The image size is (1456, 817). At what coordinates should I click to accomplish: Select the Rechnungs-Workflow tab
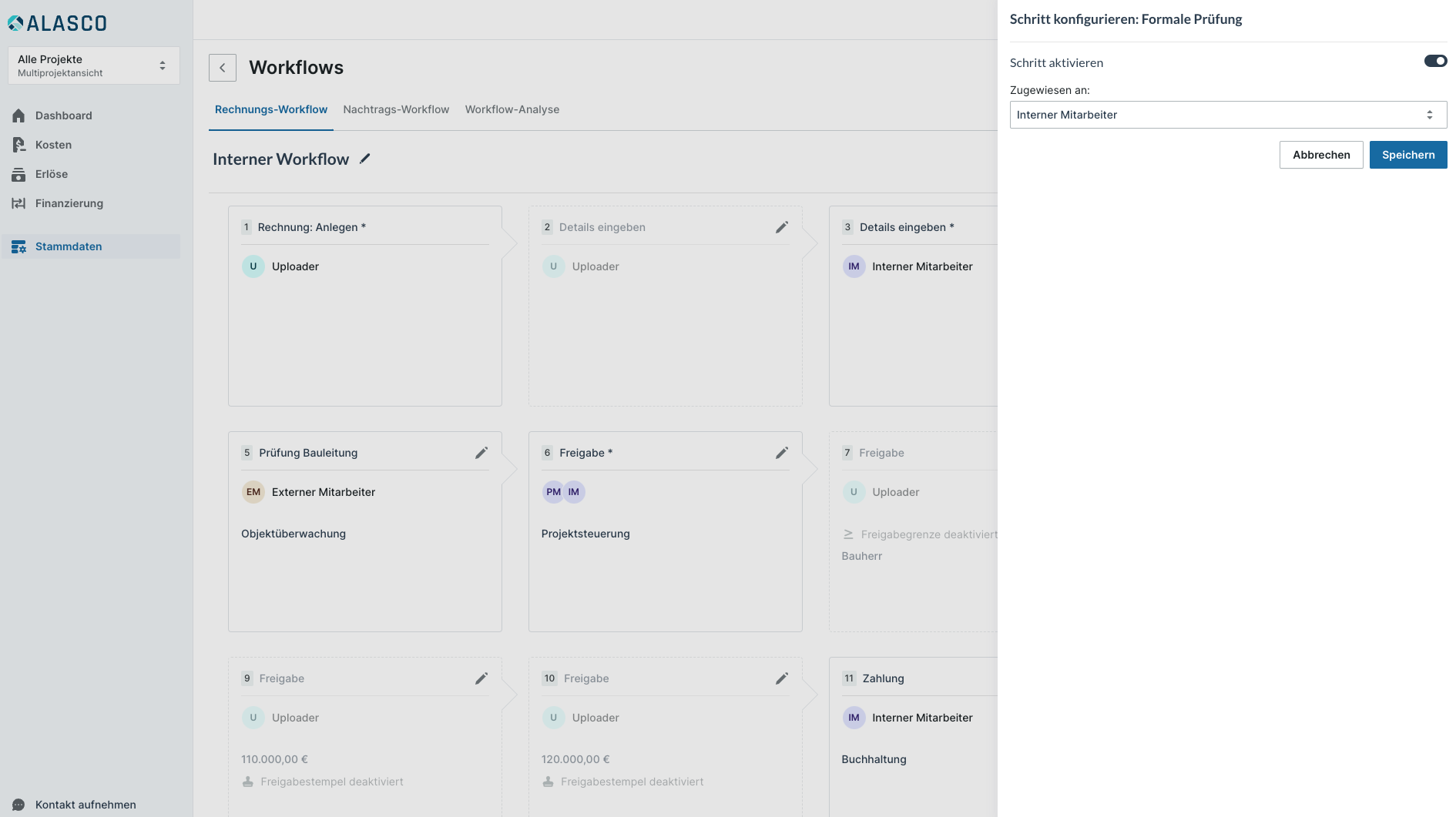(x=271, y=109)
